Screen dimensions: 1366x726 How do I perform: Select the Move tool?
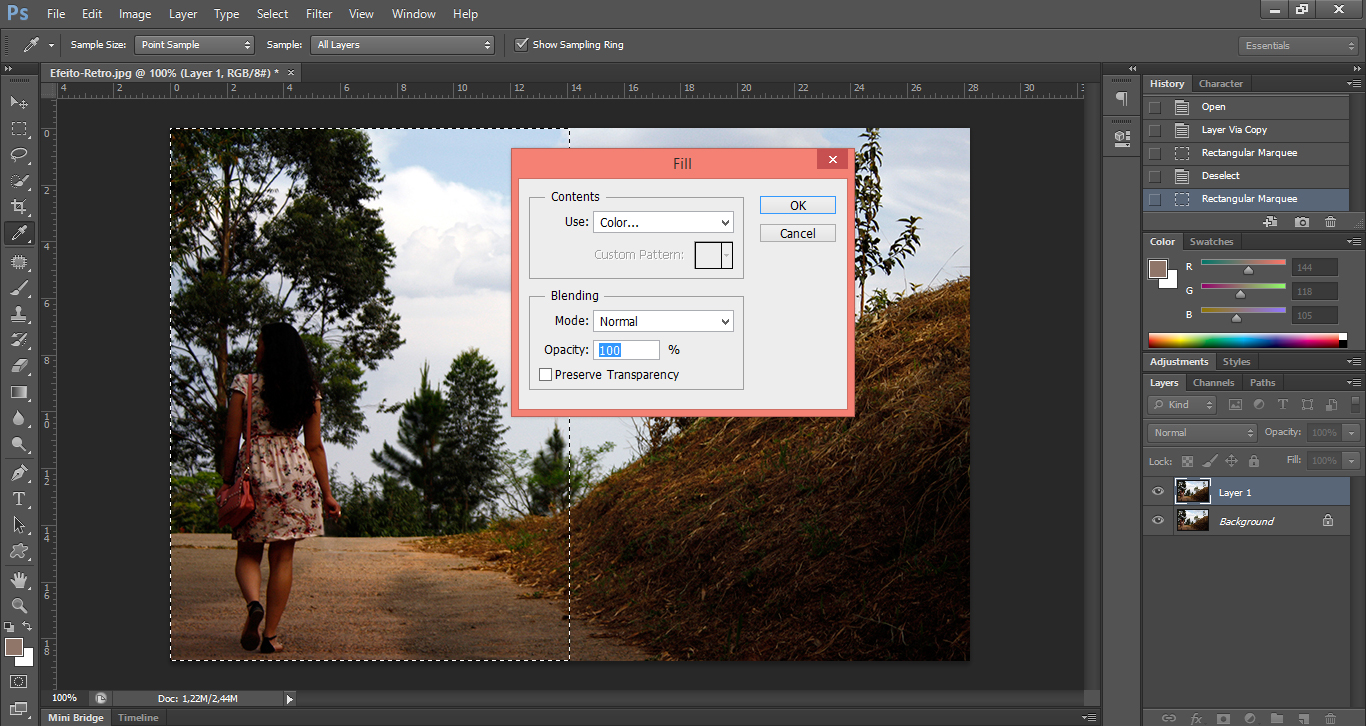tap(19, 103)
